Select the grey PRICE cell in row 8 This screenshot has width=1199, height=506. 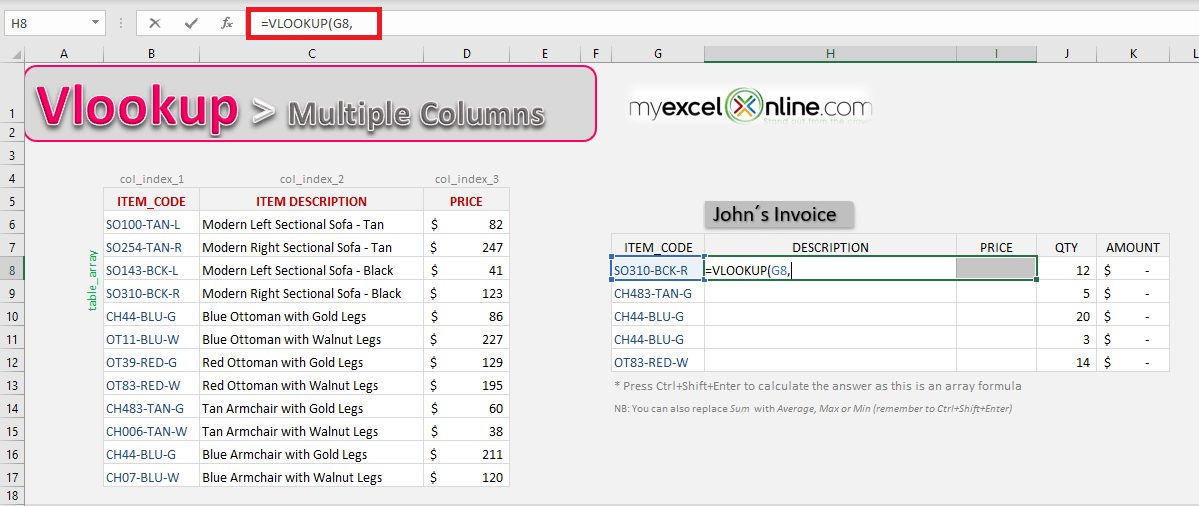pyautogui.click(x=996, y=268)
